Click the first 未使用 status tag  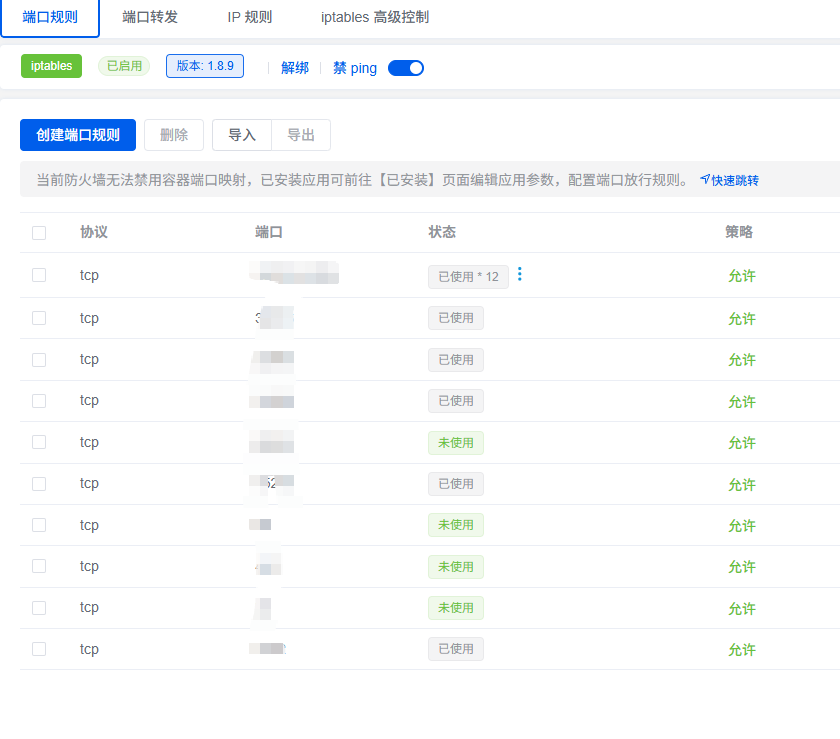456,443
